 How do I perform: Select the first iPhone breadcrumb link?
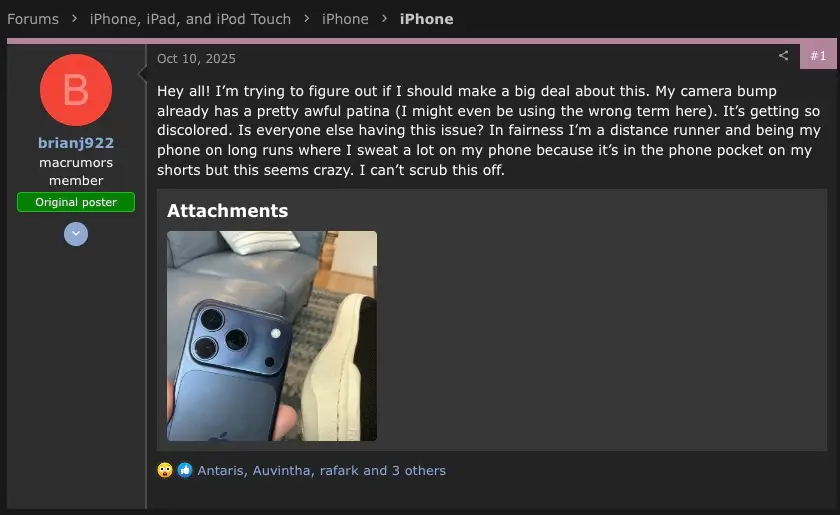point(345,19)
